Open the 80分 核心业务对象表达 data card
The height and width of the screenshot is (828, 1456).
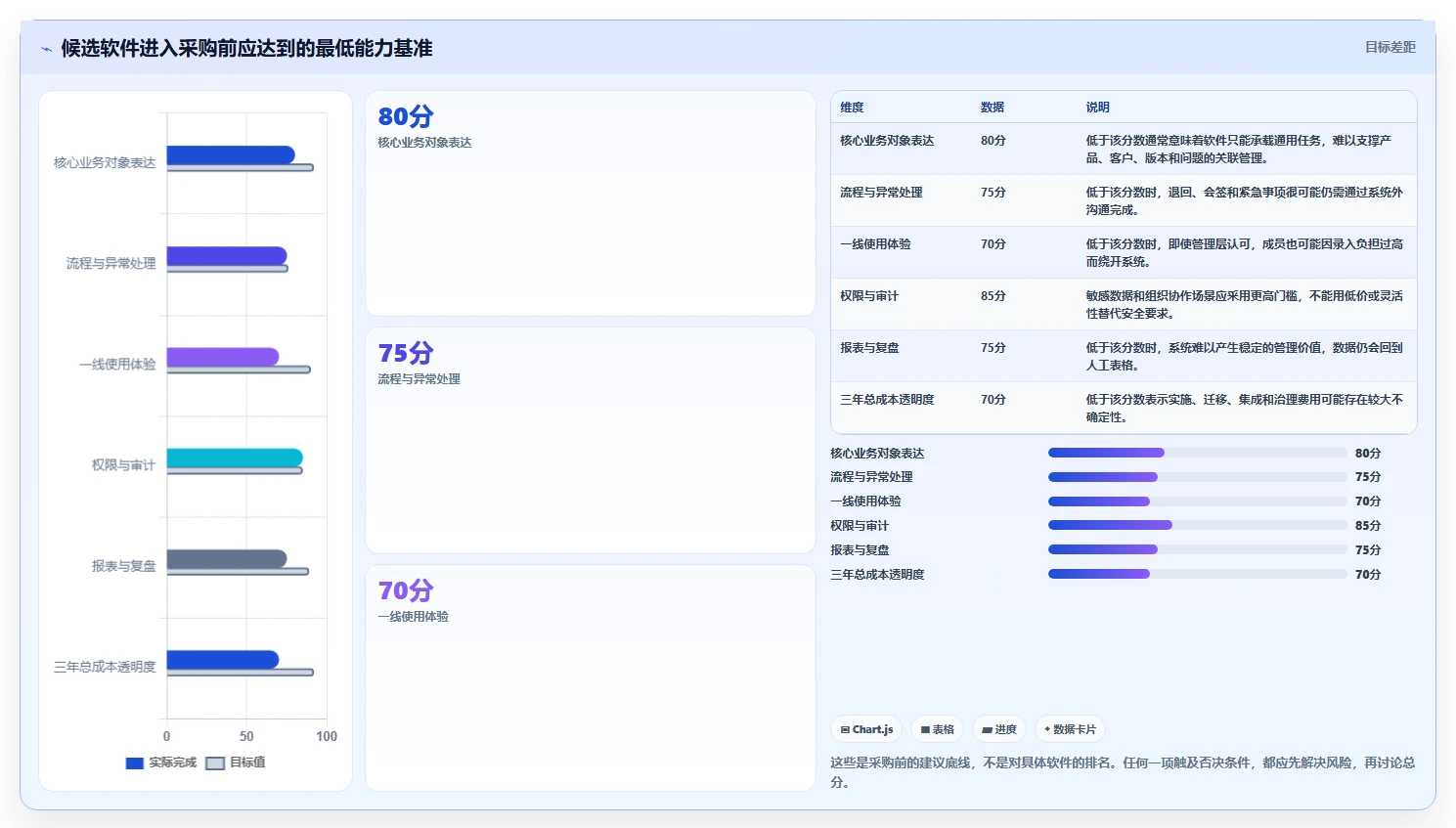591,203
